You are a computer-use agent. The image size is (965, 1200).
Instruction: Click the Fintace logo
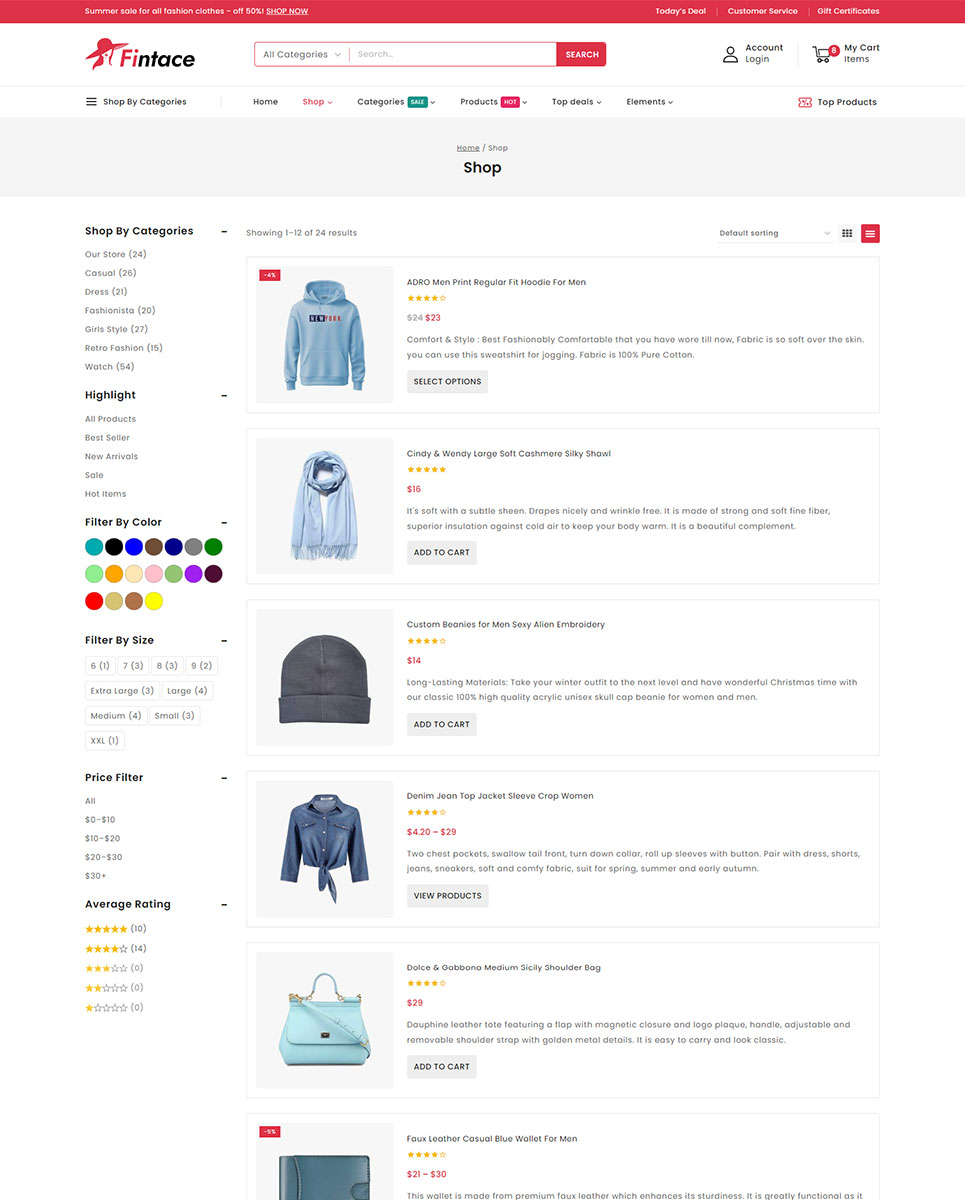[140, 55]
